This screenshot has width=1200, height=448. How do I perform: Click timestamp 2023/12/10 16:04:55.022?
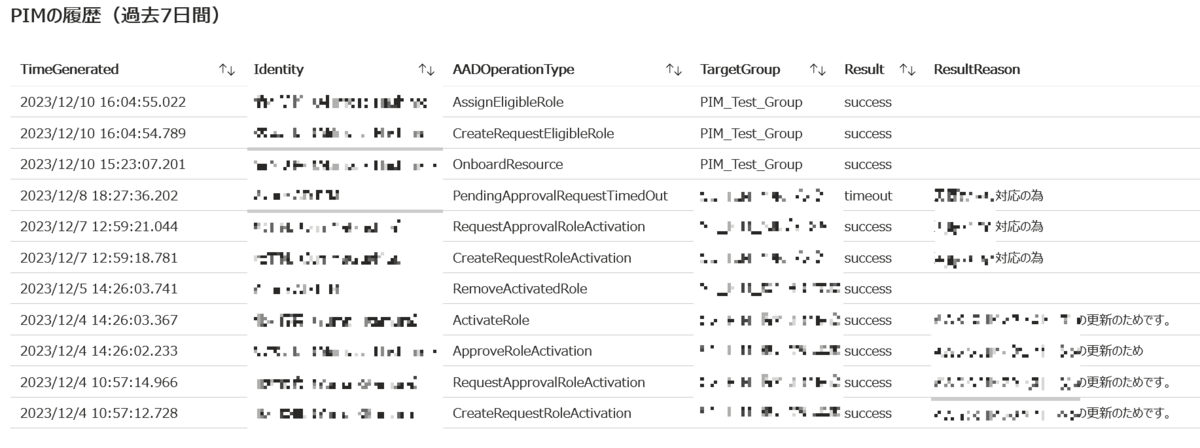click(x=103, y=102)
